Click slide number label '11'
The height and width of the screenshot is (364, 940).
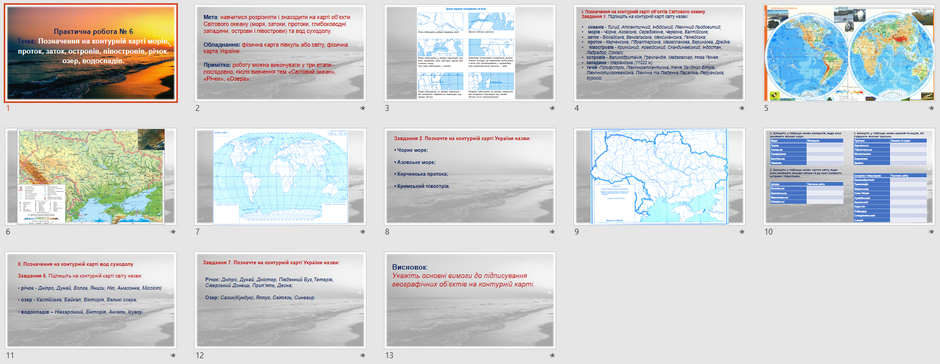(10, 356)
